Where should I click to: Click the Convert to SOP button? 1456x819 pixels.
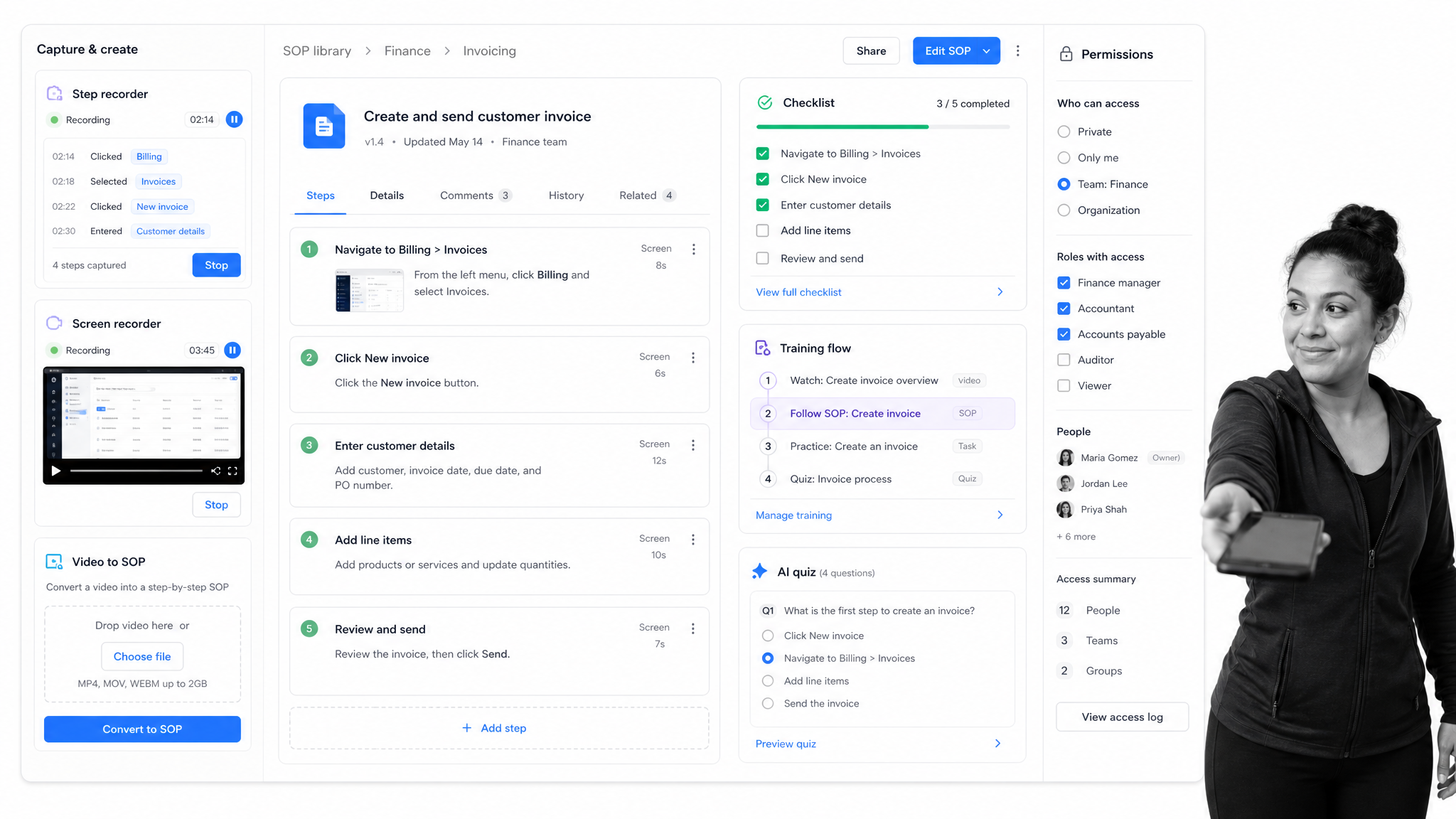[x=142, y=729]
